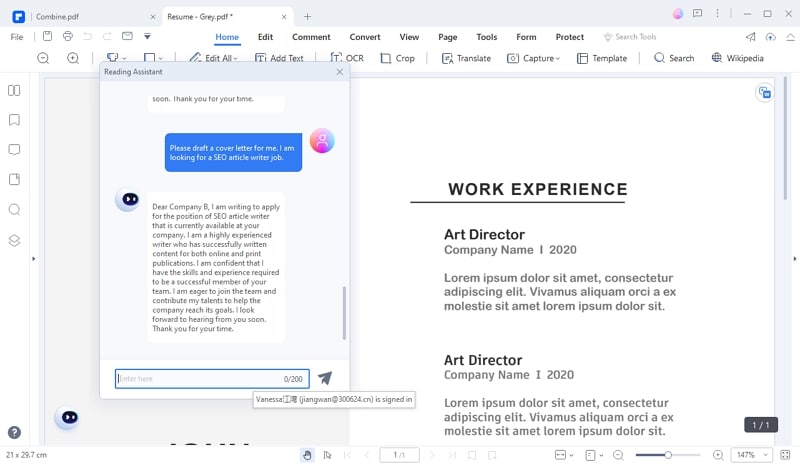The width and height of the screenshot is (800, 465).
Task: Click the print icon
Action: (67, 36)
